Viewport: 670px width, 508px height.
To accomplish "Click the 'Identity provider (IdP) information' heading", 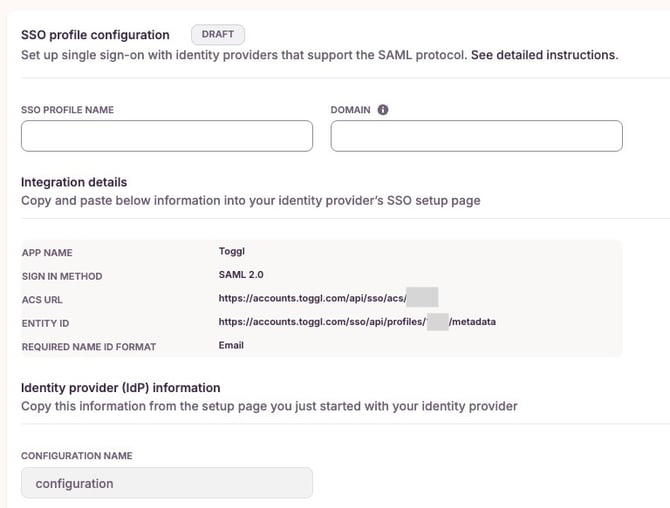I will [120, 388].
